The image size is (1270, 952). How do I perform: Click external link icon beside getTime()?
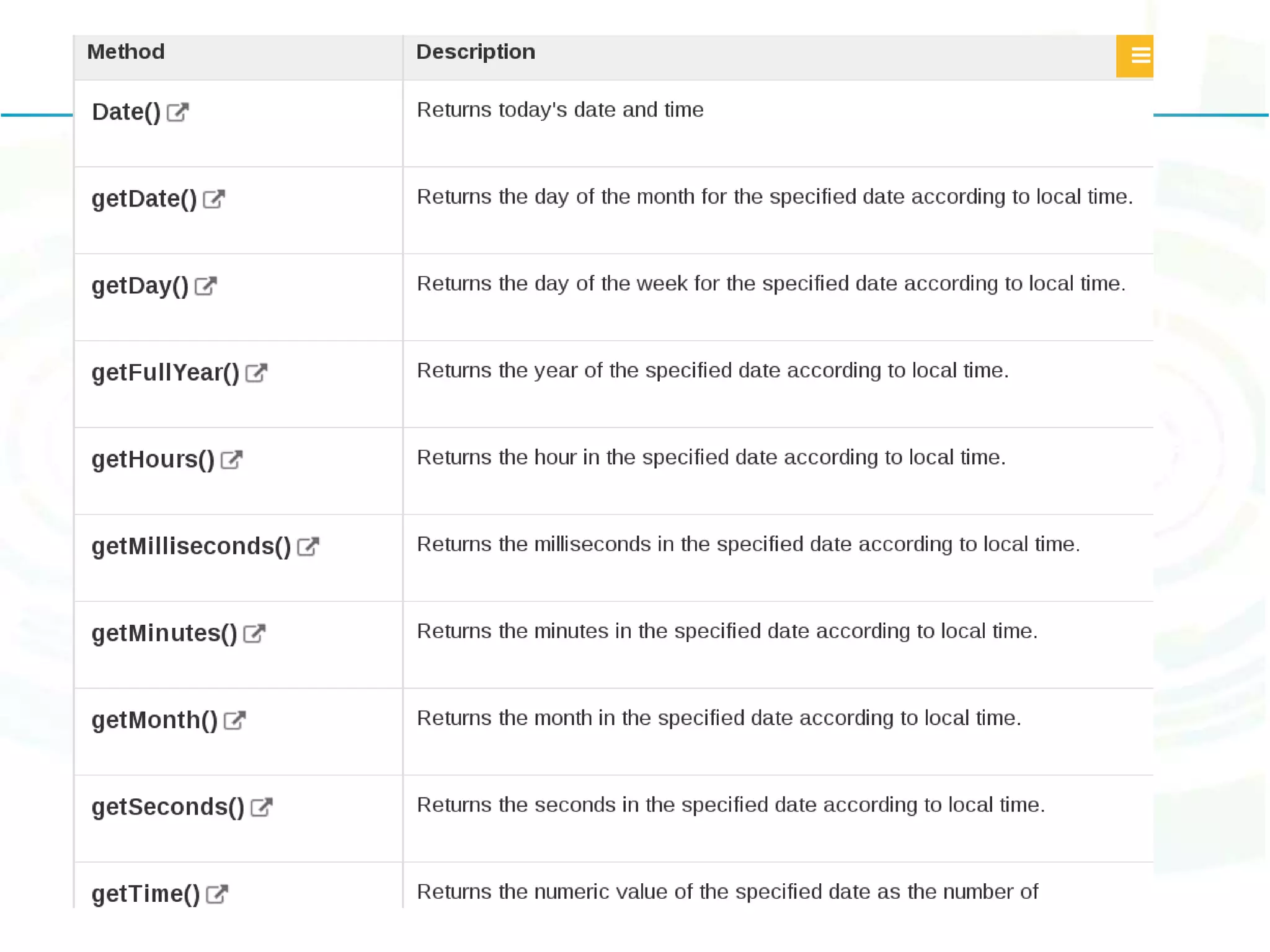click(x=217, y=894)
